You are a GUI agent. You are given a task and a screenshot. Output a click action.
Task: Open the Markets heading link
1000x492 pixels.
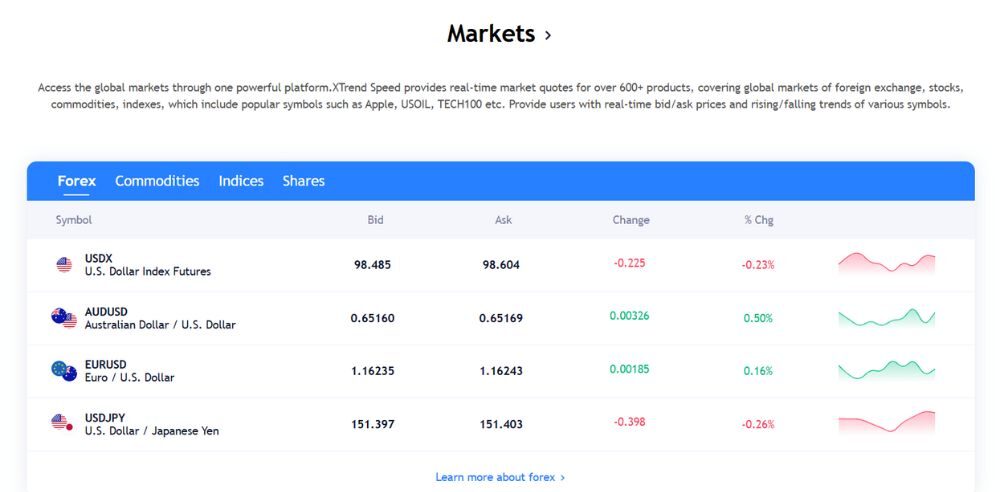(x=491, y=34)
